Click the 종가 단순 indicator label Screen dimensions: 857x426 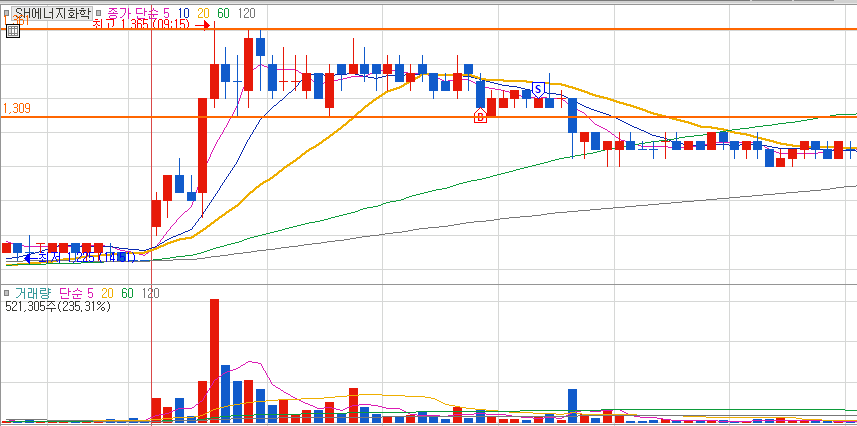[135, 13]
